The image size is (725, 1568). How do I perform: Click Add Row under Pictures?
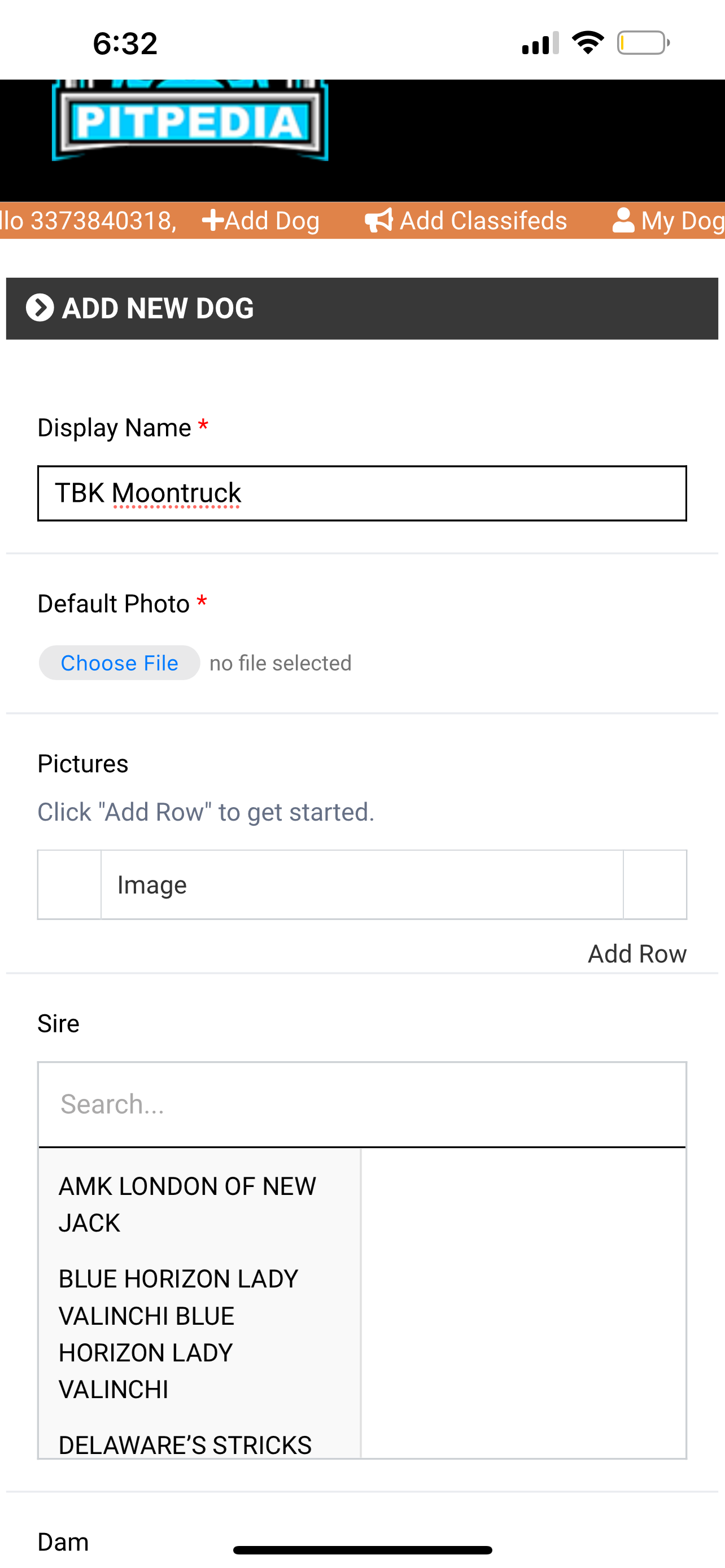(x=637, y=954)
